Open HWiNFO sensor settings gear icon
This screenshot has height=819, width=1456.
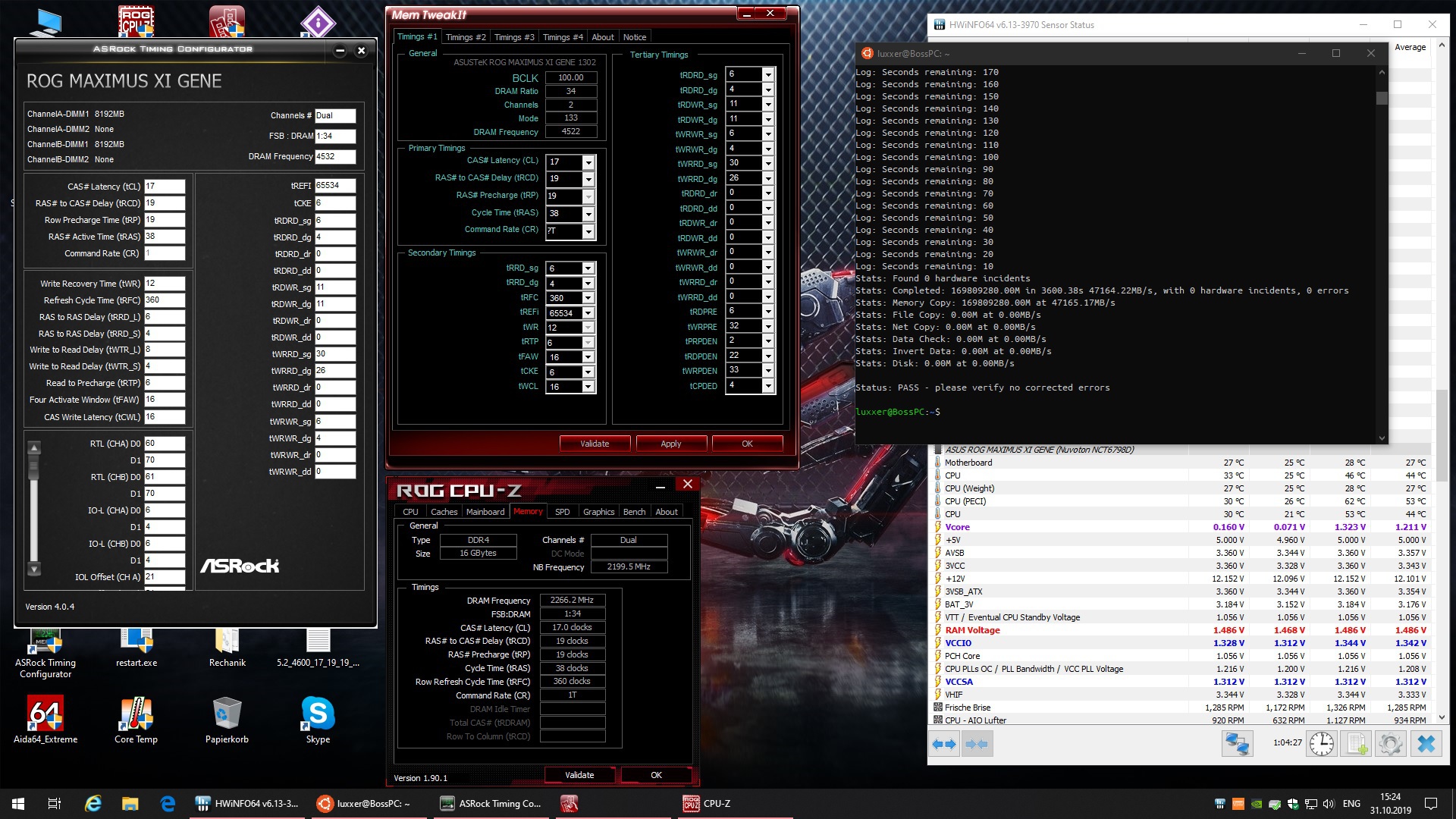[x=1390, y=744]
